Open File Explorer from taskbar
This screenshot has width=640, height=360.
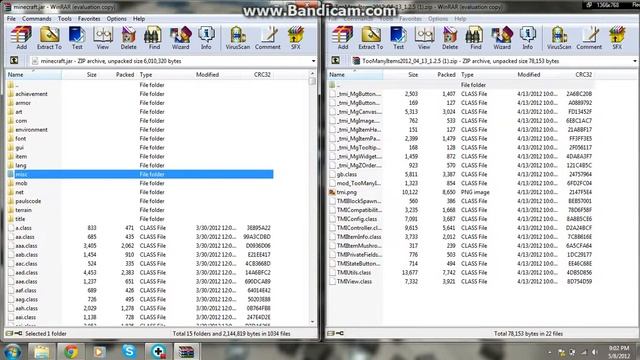pos(41,351)
